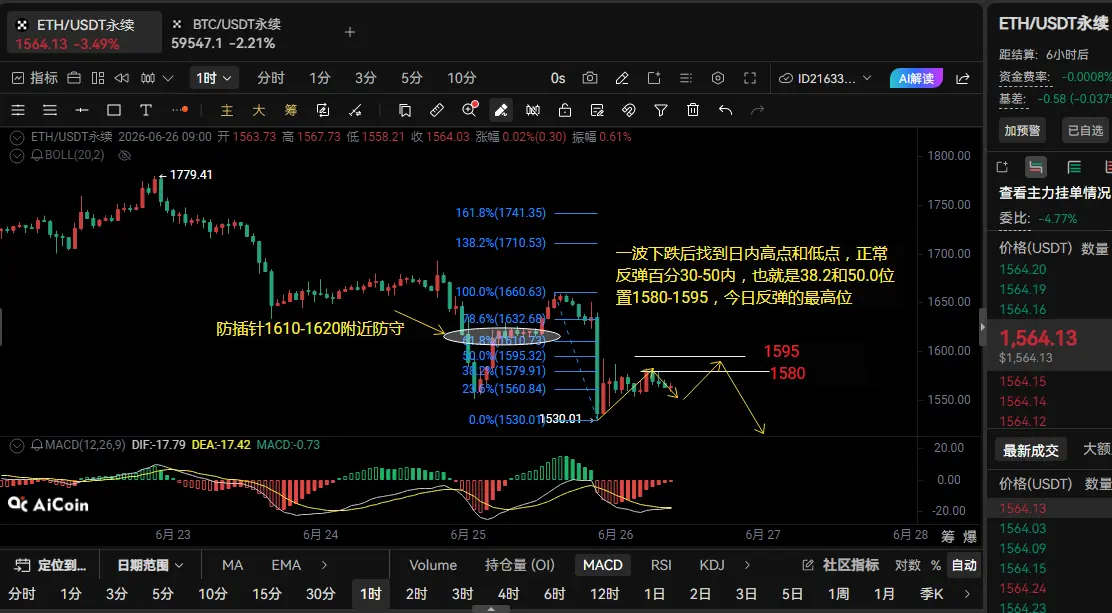Viewport: 1112px width, 613px height.
Task: Expand more periods chevron after 季K
Action: pos(967,595)
